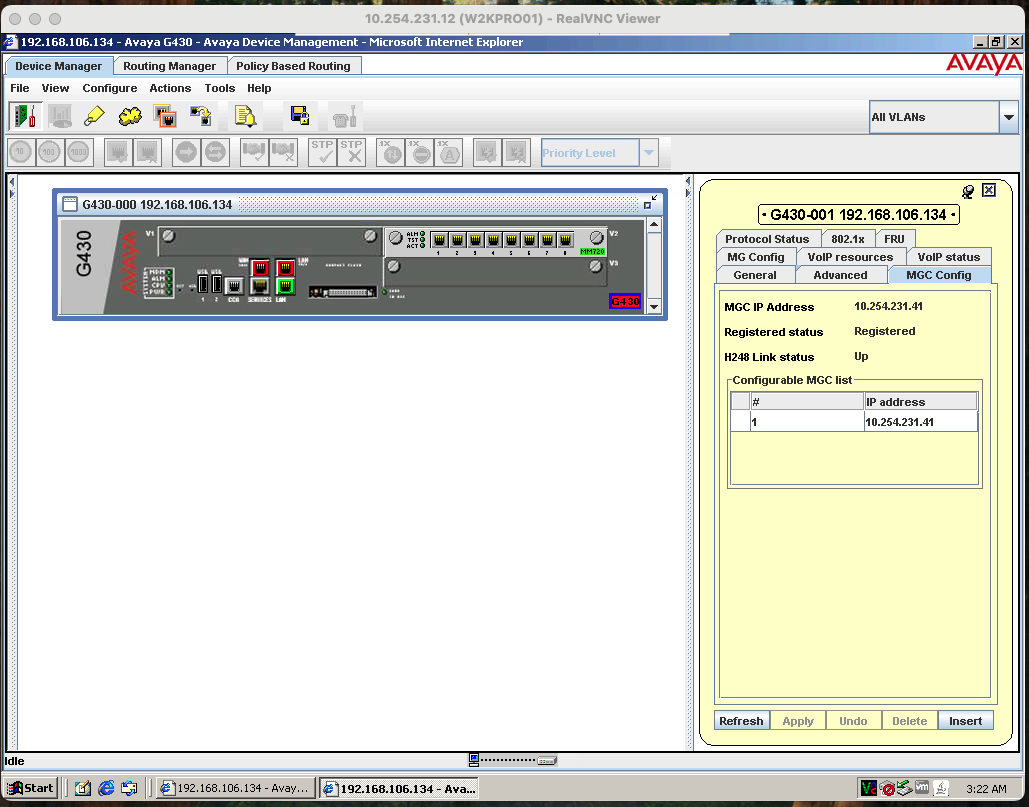Open the Help menu
Image resolution: width=1029 pixels, height=807 pixels.
259,88
